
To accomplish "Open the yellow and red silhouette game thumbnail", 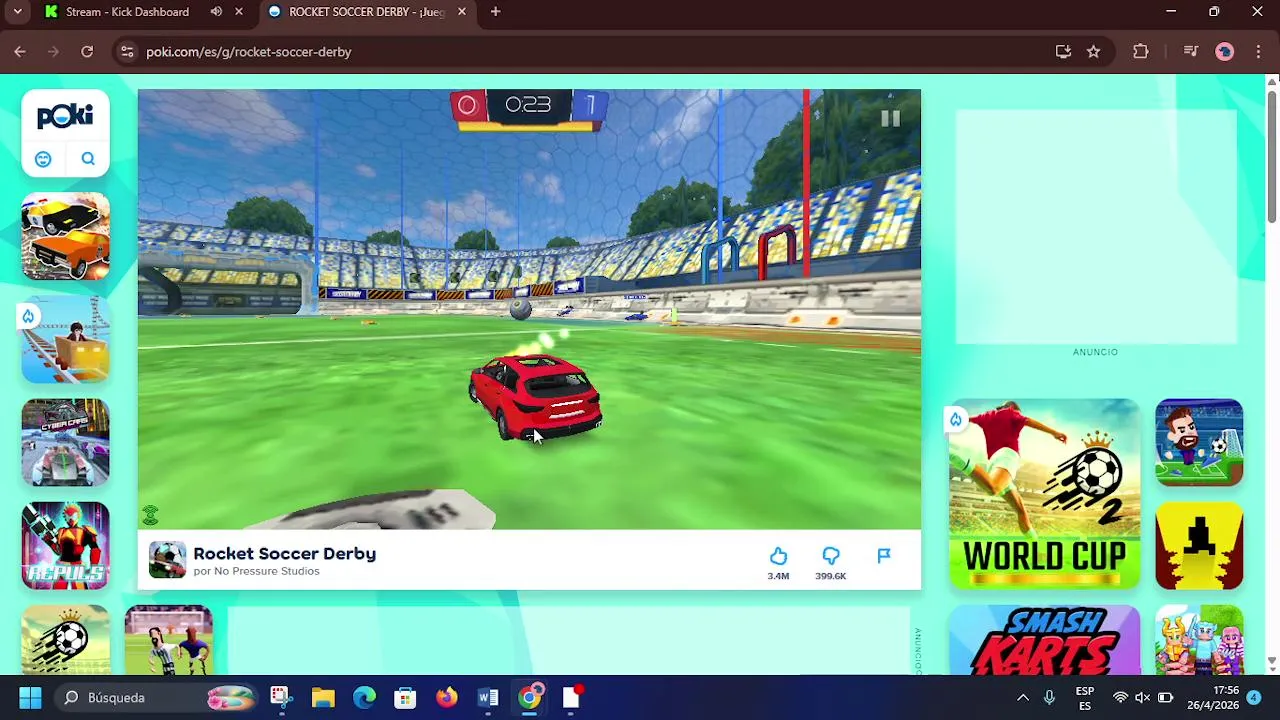I will tap(1199, 546).
